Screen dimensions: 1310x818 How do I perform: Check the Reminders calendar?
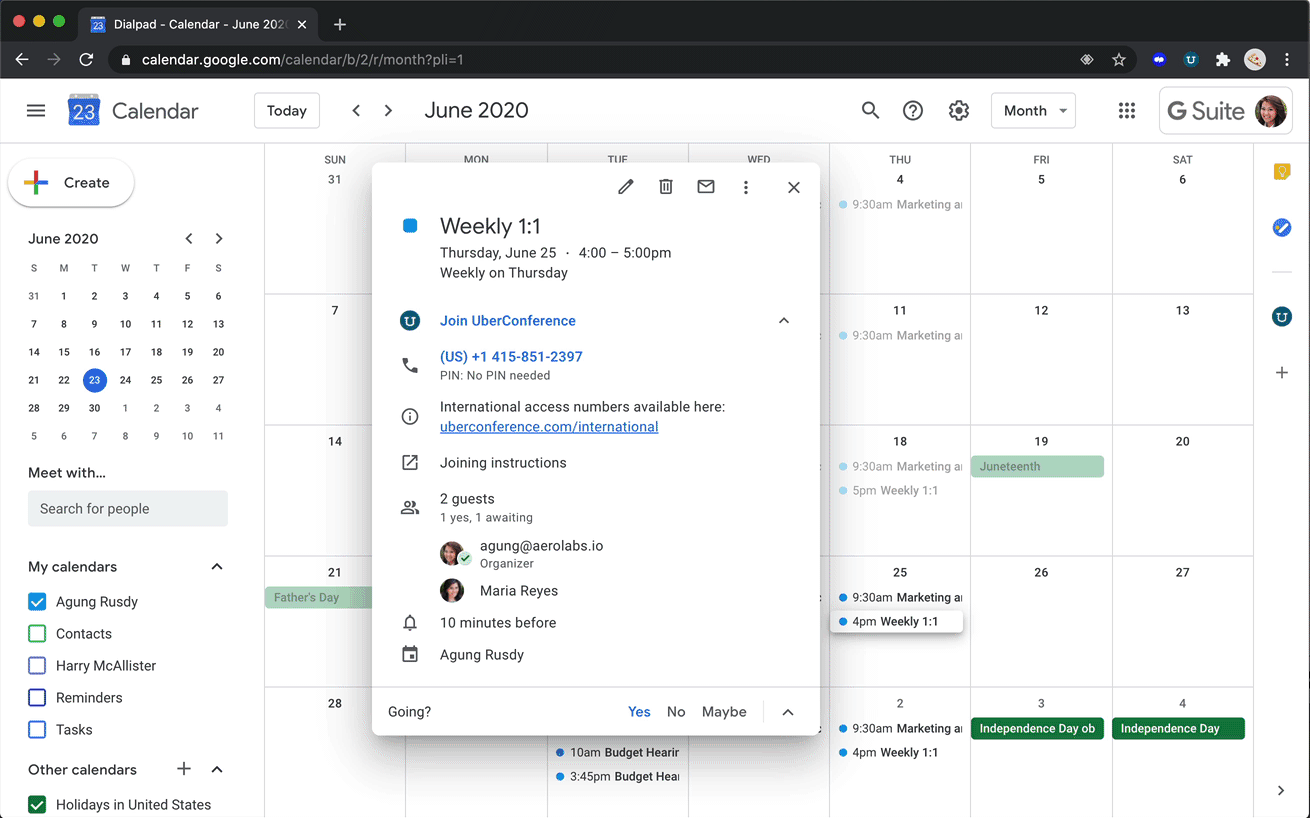[37, 698]
